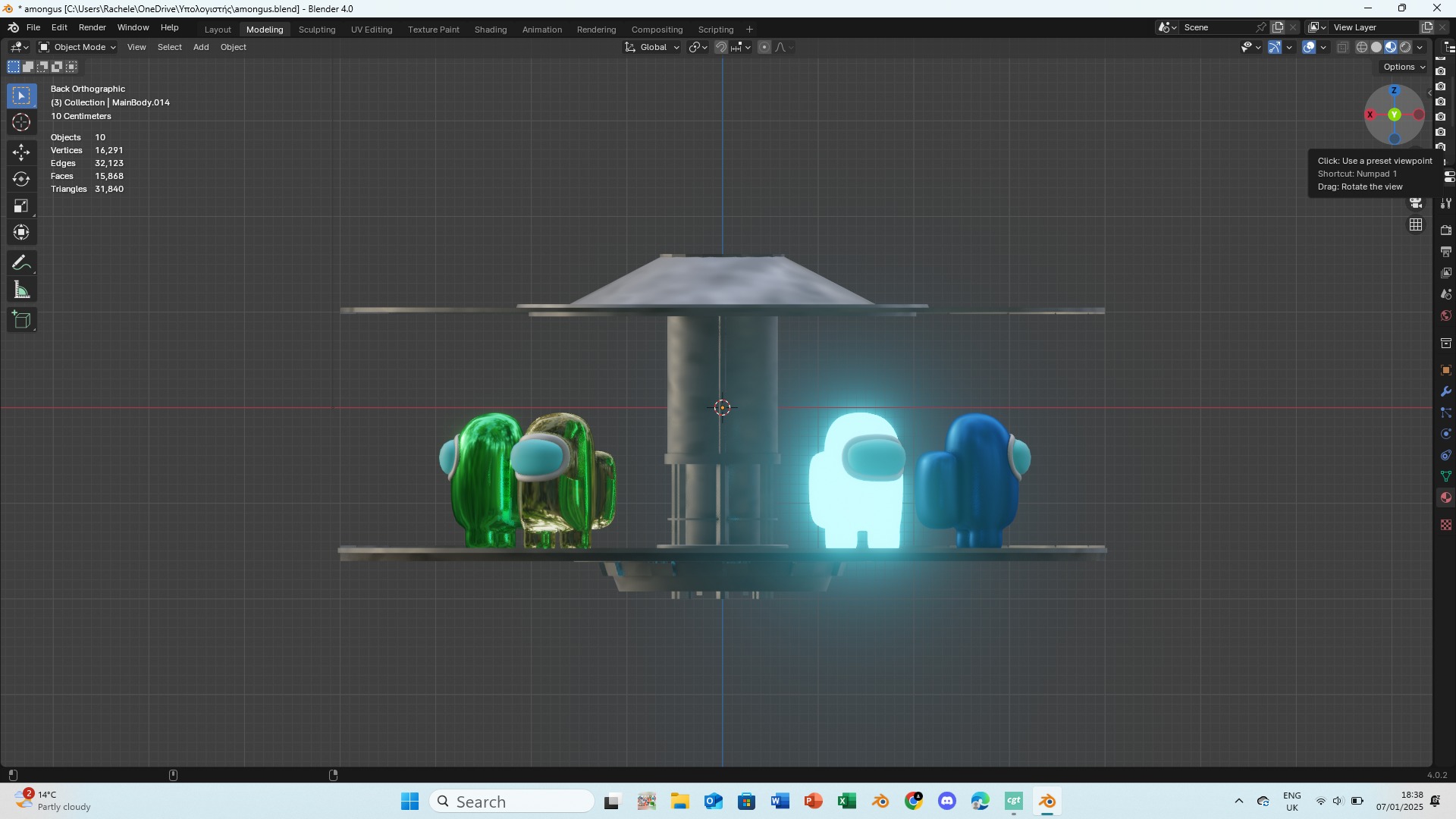Open the Texture properties tab
The height and width of the screenshot is (819, 1456).
1446,525
